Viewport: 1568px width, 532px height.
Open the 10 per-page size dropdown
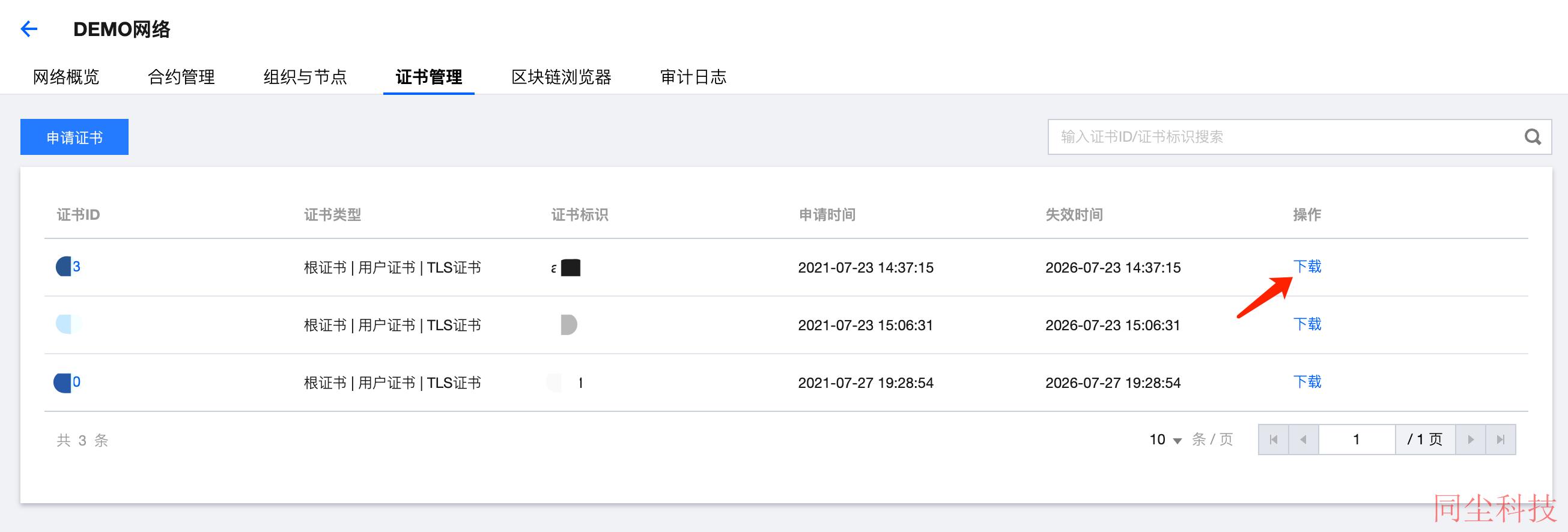coord(1165,440)
